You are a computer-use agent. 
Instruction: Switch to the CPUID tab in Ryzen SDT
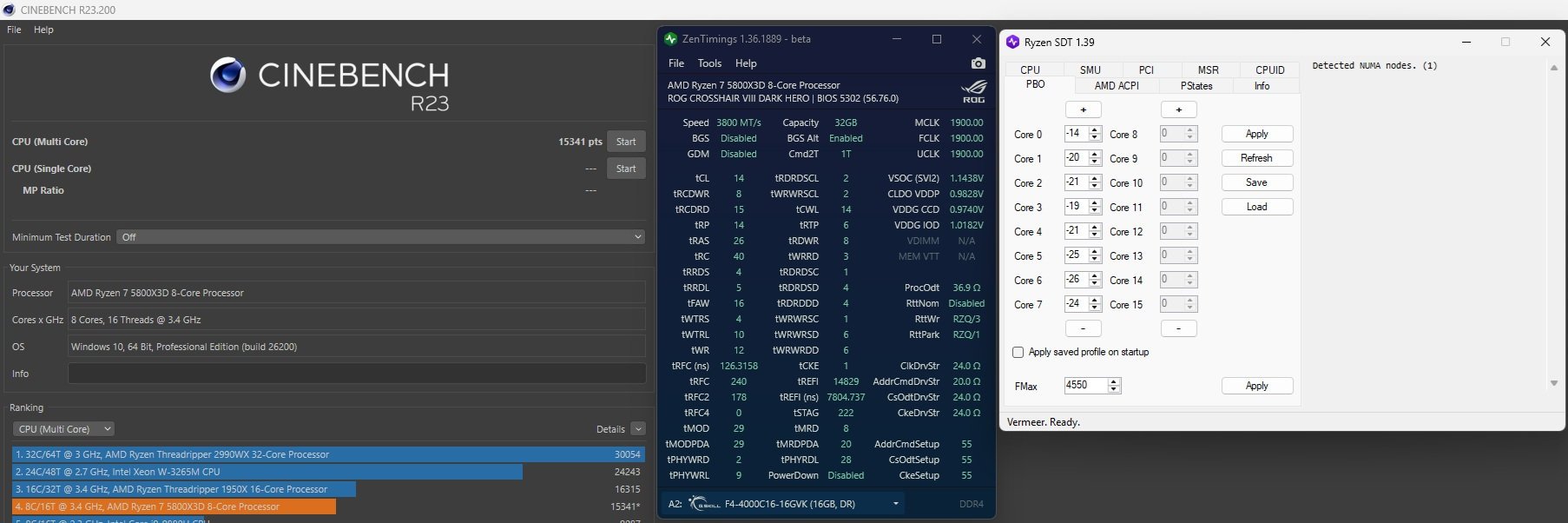(x=1269, y=70)
